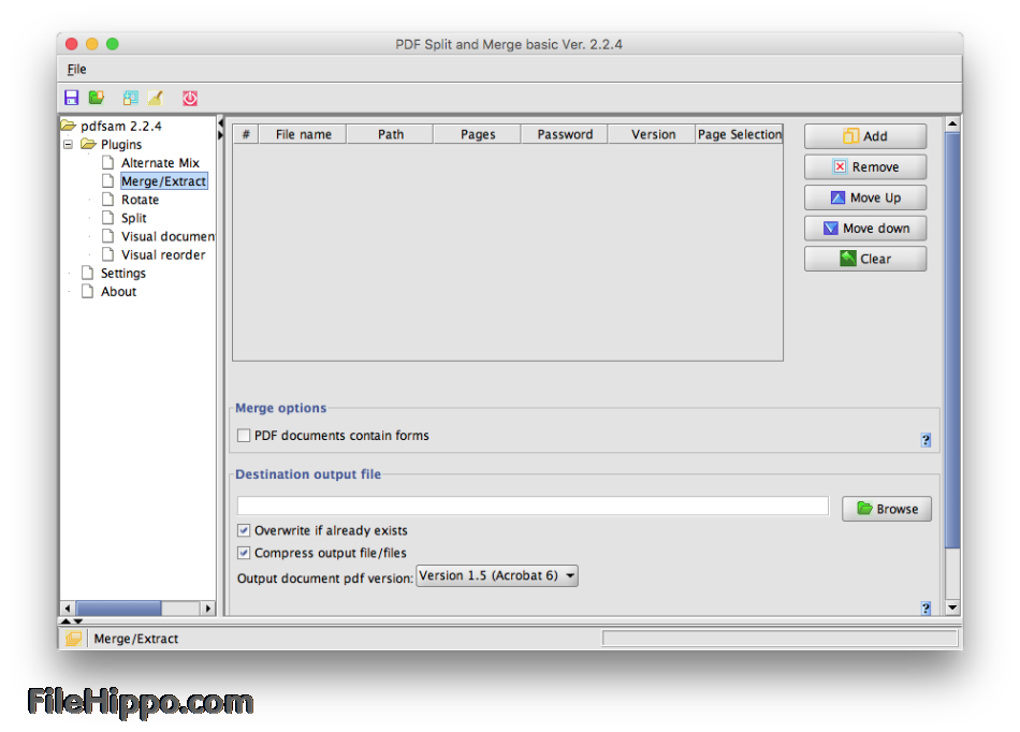Click the main panel vertical scrollbar thumb
This screenshot has width=1020, height=732.
pyautogui.click(x=952, y=340)
